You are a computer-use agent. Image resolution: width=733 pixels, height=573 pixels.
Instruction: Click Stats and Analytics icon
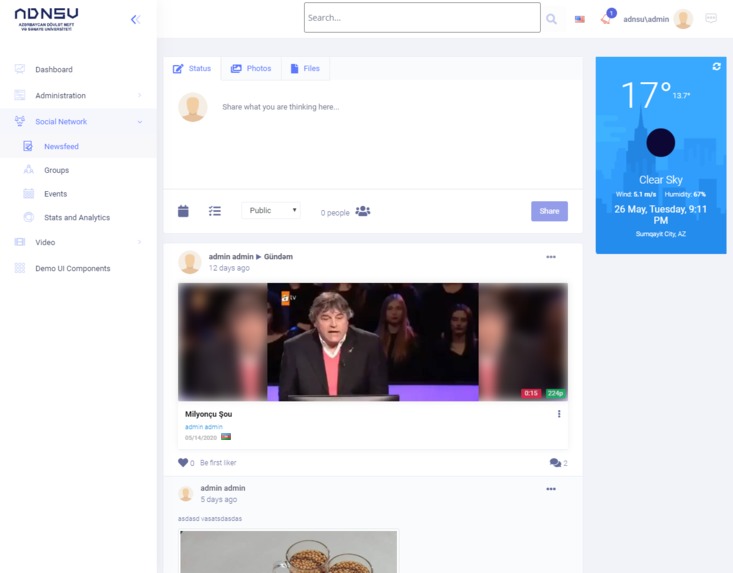(x=29, y=217)
